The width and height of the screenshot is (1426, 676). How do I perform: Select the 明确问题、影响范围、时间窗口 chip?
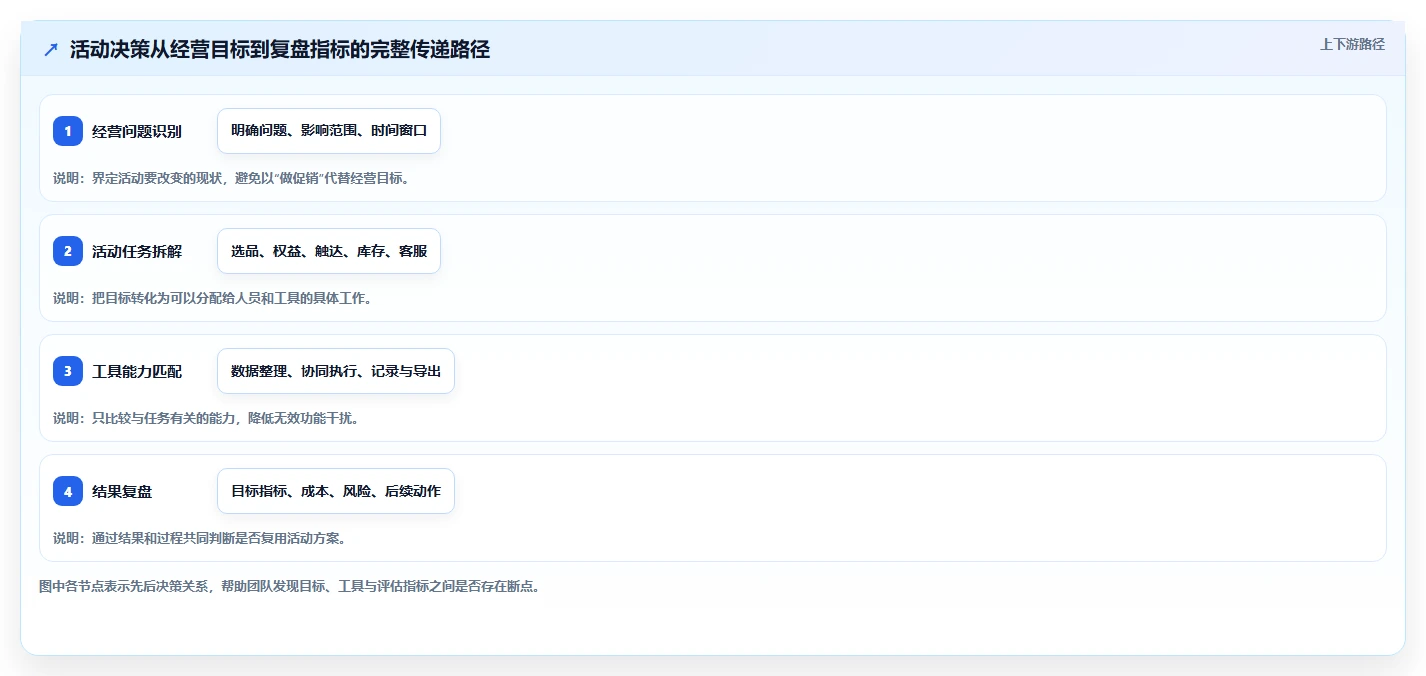tap(329, 131)
